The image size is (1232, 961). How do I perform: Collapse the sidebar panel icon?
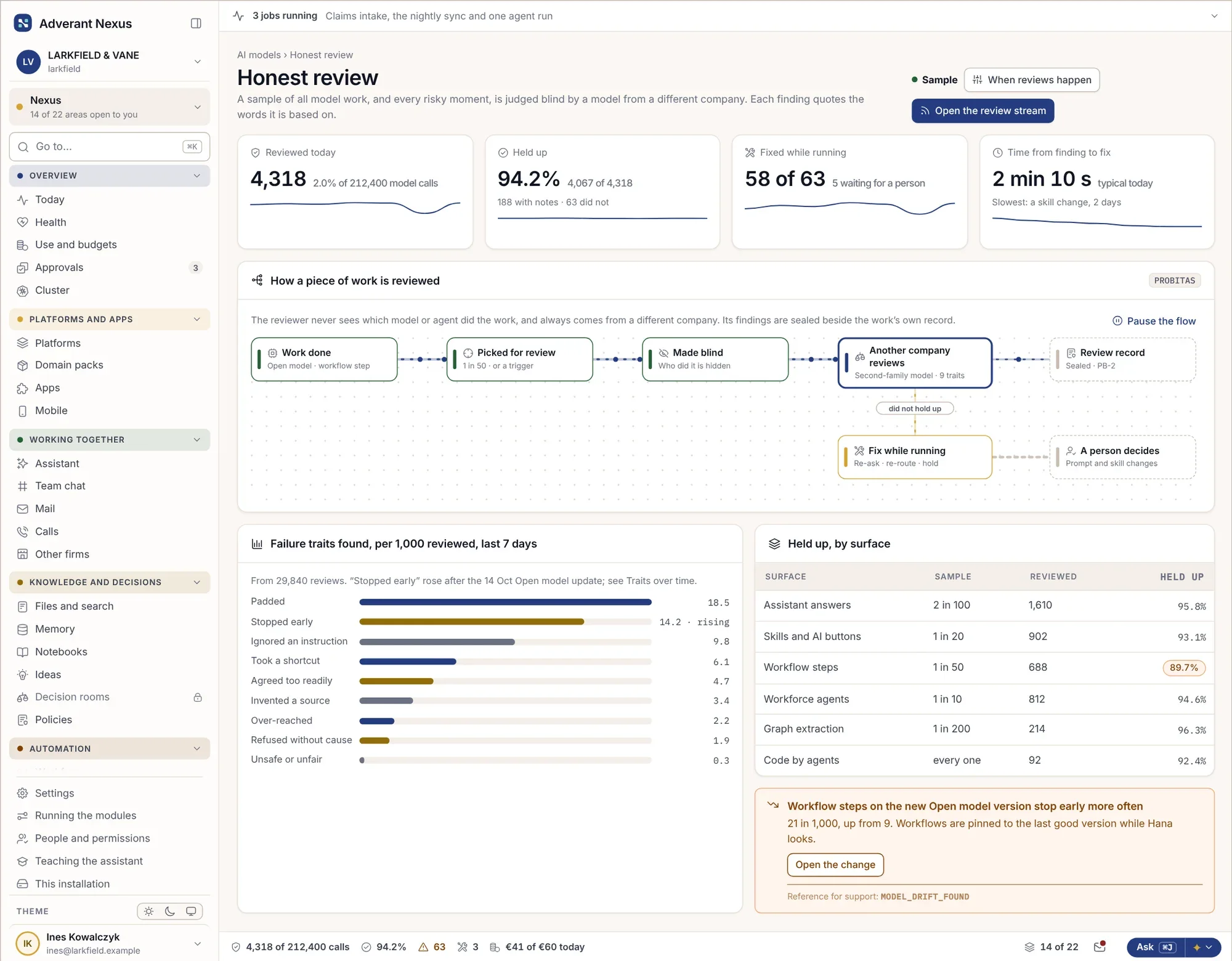(196, 23)
